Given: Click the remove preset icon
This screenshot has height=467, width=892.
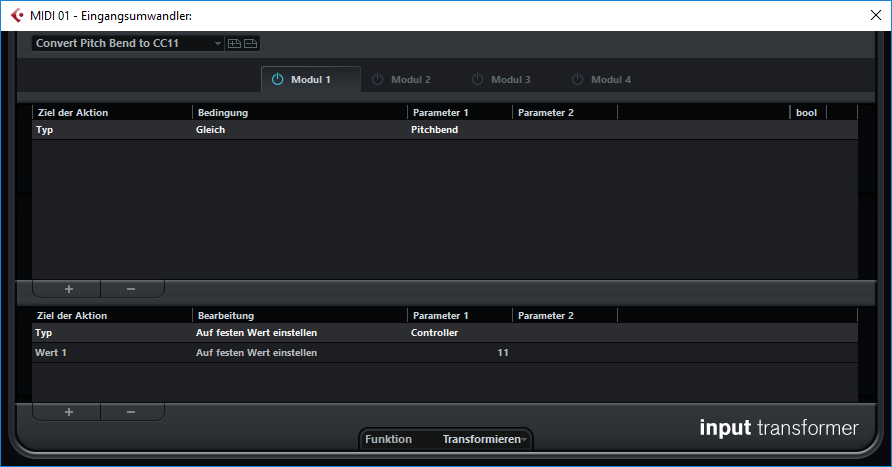Looking at the screenshot, I should [x=251, y=43].
